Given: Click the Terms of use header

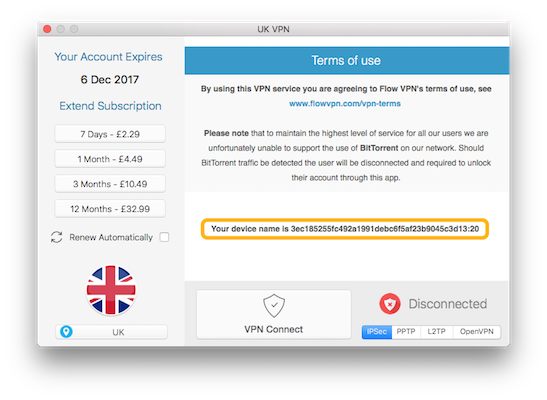Looking at the screenshot, I should click(x=347, y=61).
